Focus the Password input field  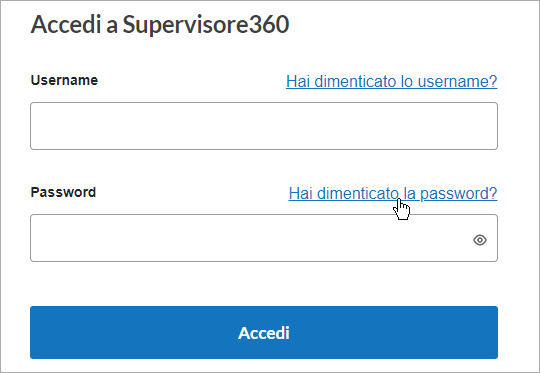(264, 238)
